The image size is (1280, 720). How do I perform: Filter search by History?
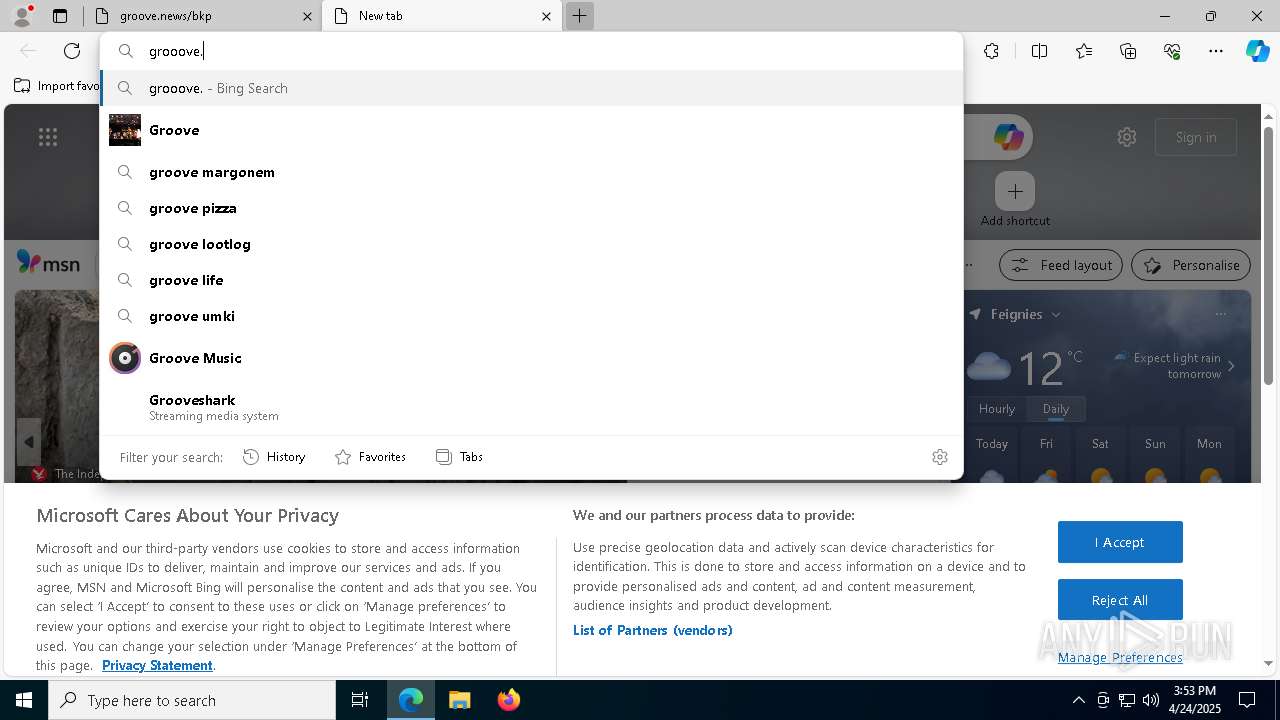pos(274,457)
